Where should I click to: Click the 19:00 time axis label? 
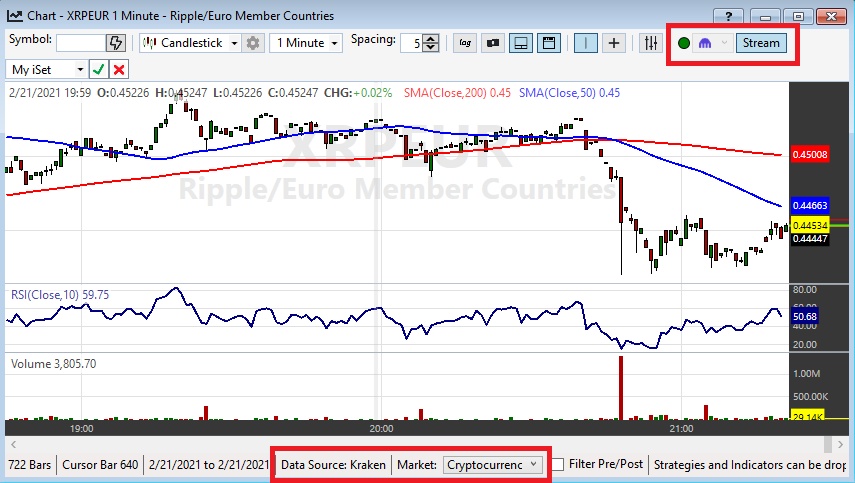(82, 428)
